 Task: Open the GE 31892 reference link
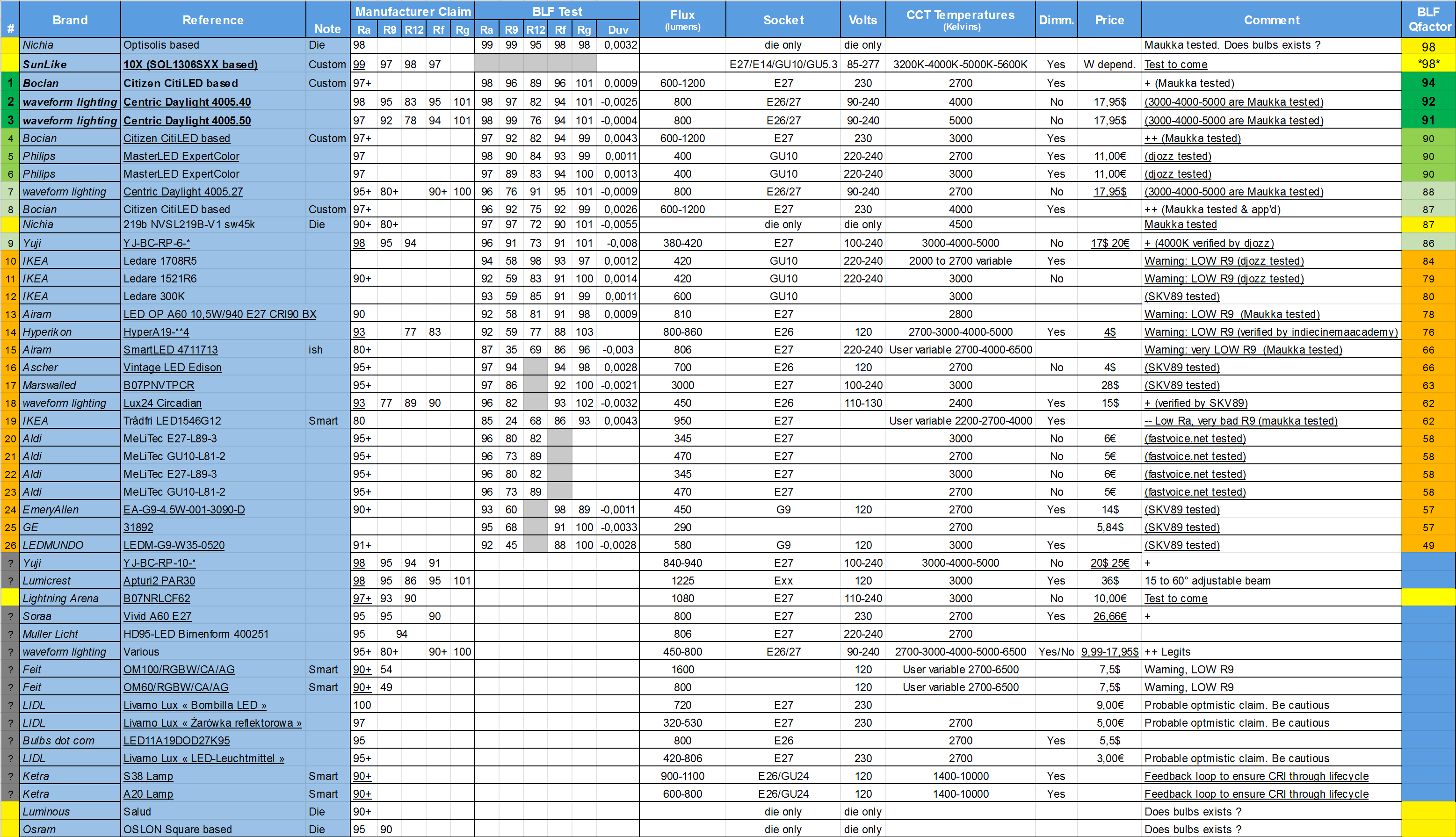tap(138, 527)
